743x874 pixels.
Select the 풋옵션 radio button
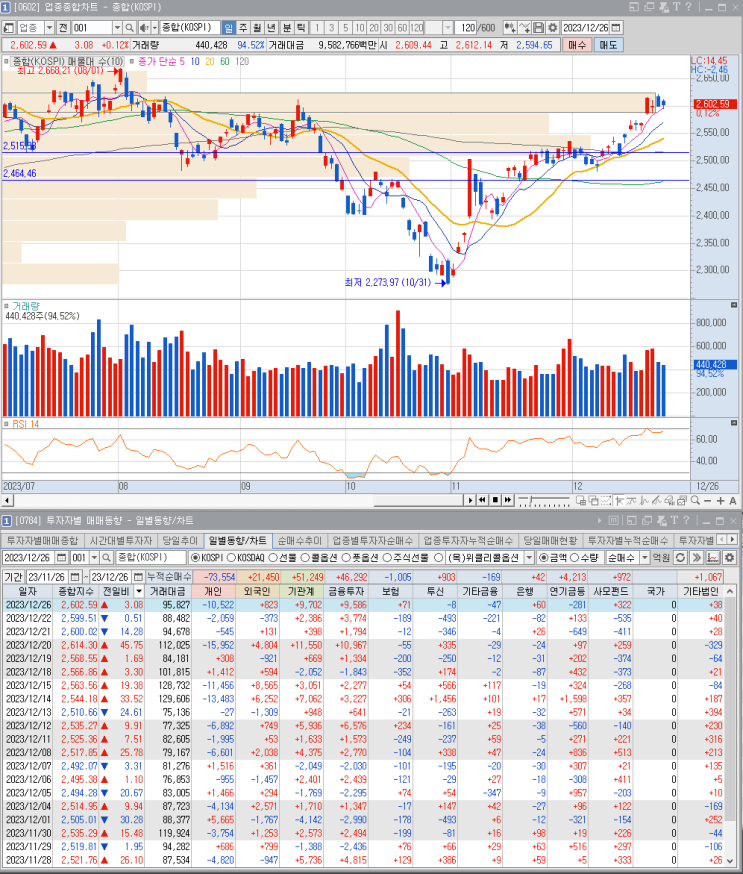pyautogui.click(x=346, y=557)
